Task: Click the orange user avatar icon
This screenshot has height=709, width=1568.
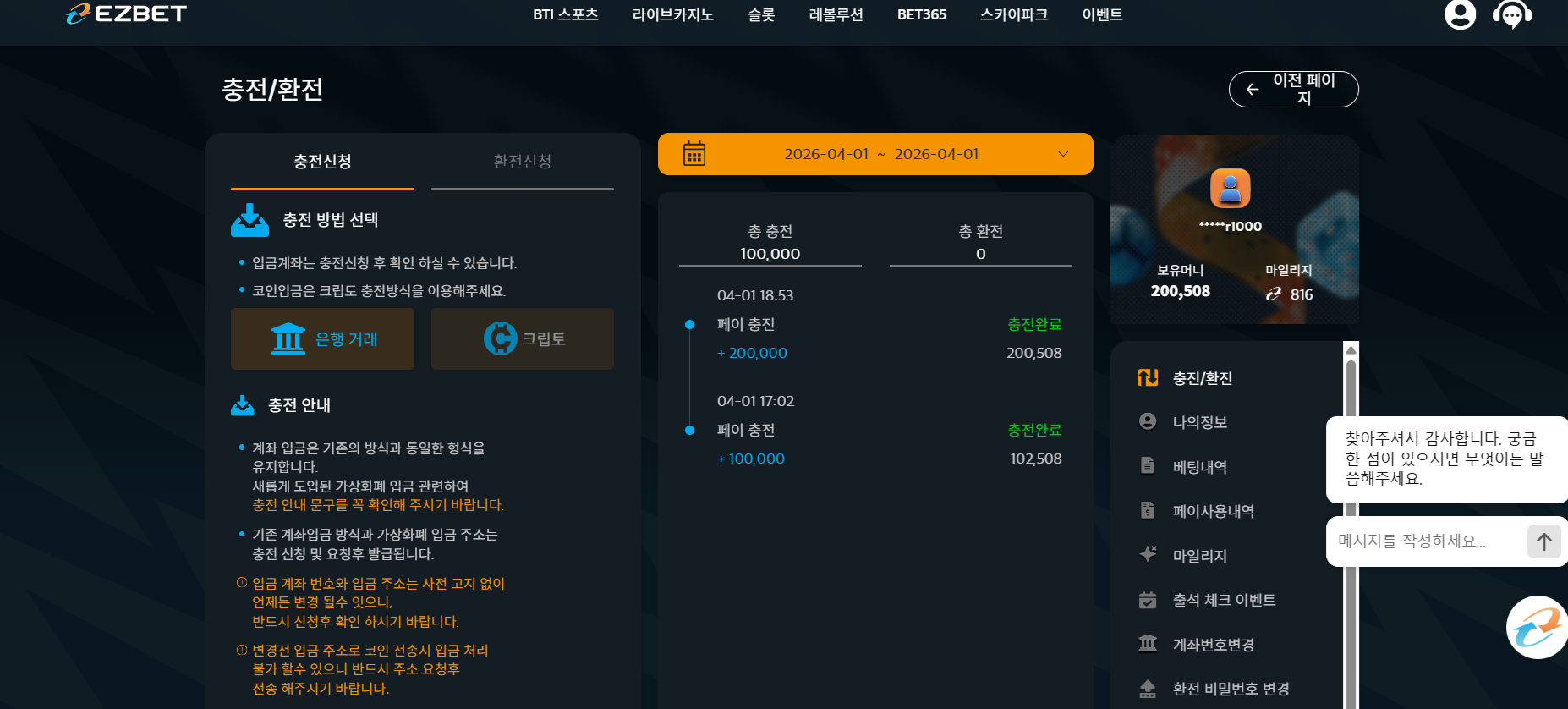Action: coord(1231,188)
